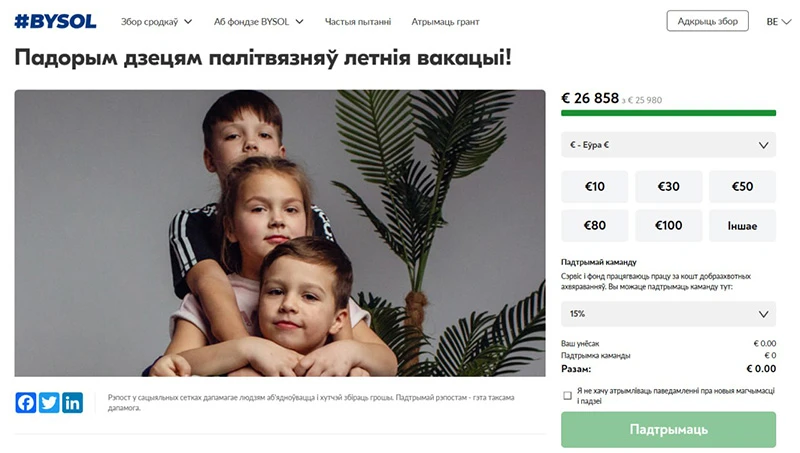Share the fundraiser on LinkedIn
The width and height of the screenshot is (800, 453).
pyautogui.click(x=72, y=403)
